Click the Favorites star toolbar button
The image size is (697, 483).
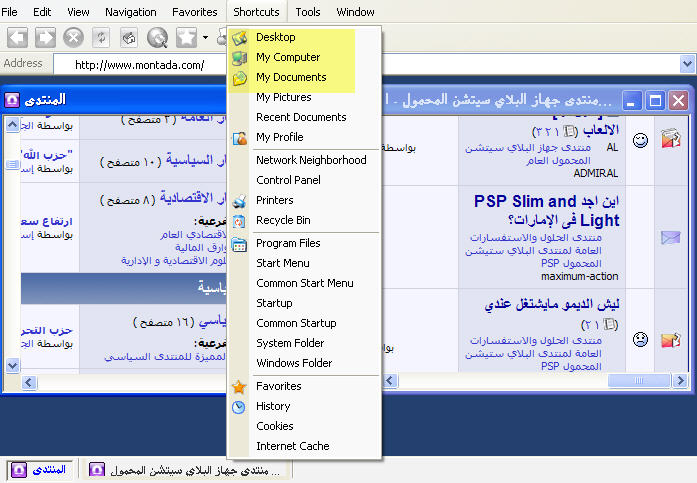(x=186, y=38)
